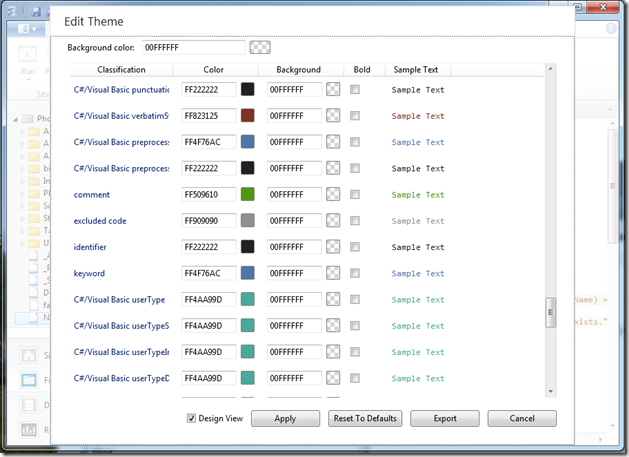Click the green color swatch in comment row
This screenshot has width=629, height=457.
tap(248, 194)
